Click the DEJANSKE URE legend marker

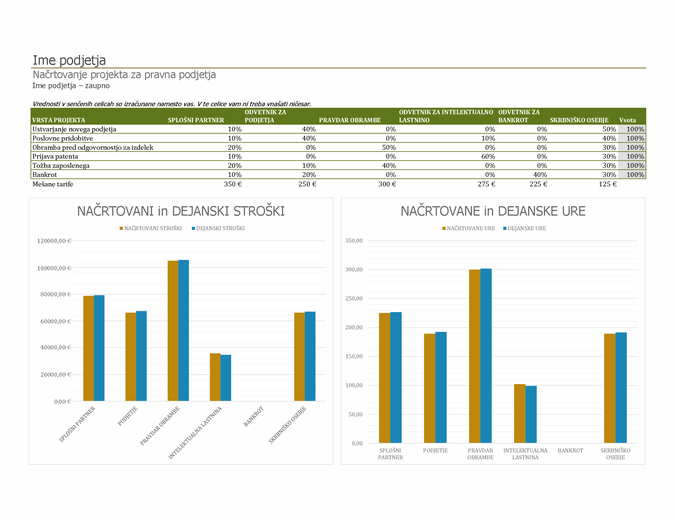coord(503,229)
